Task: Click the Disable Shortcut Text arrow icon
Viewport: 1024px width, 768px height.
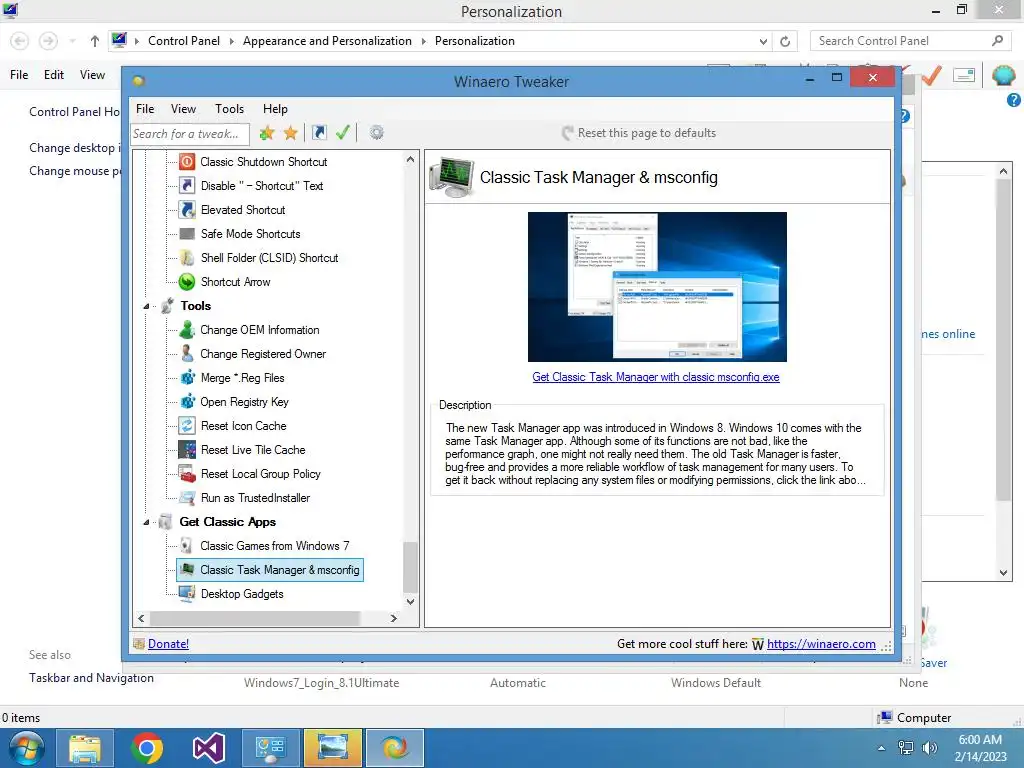Action: [187, 185]
